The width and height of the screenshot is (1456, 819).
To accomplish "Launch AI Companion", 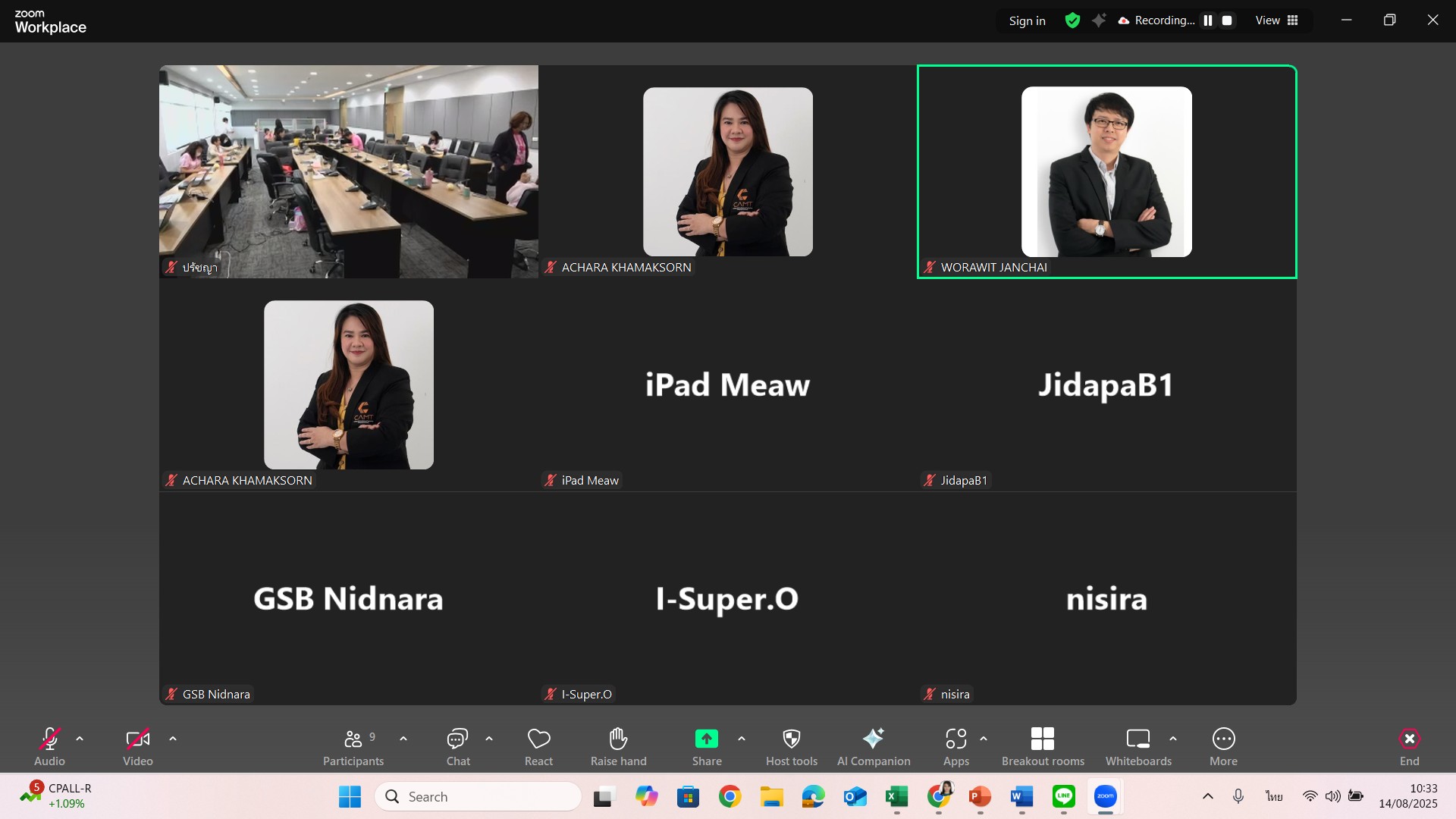I will point(873,747).
